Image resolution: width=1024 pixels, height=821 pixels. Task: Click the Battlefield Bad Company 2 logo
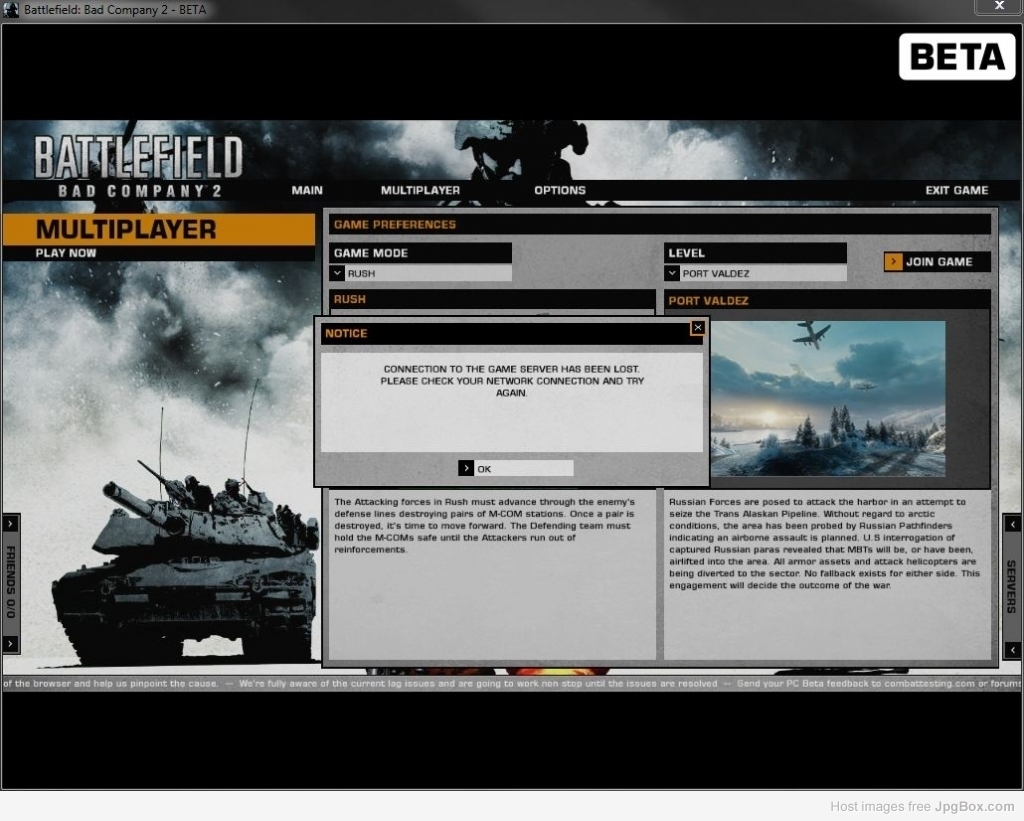[138, 166]
